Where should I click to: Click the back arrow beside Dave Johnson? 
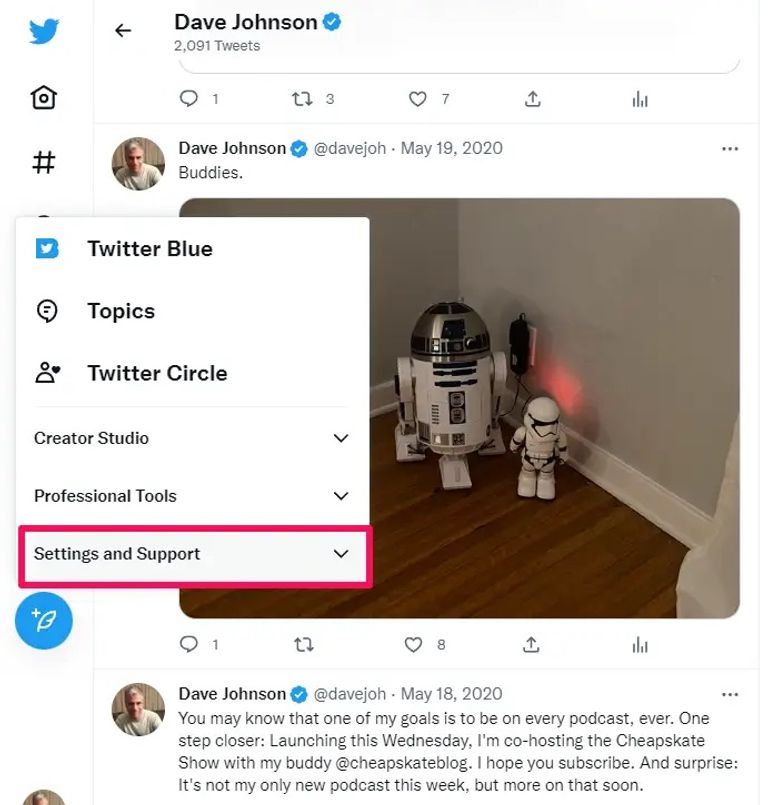pos(123,31)
